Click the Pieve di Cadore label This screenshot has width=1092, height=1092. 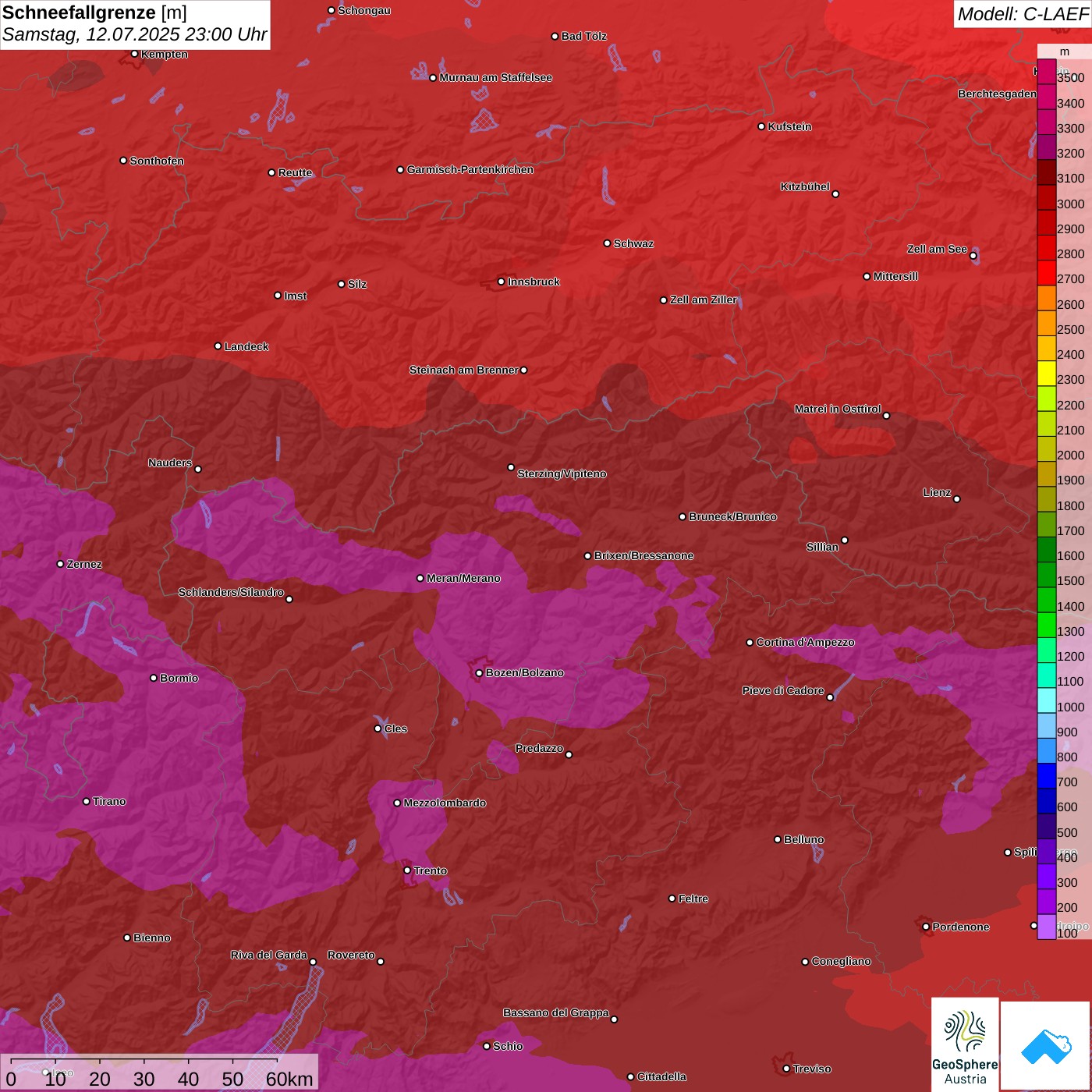click(783, 690)
